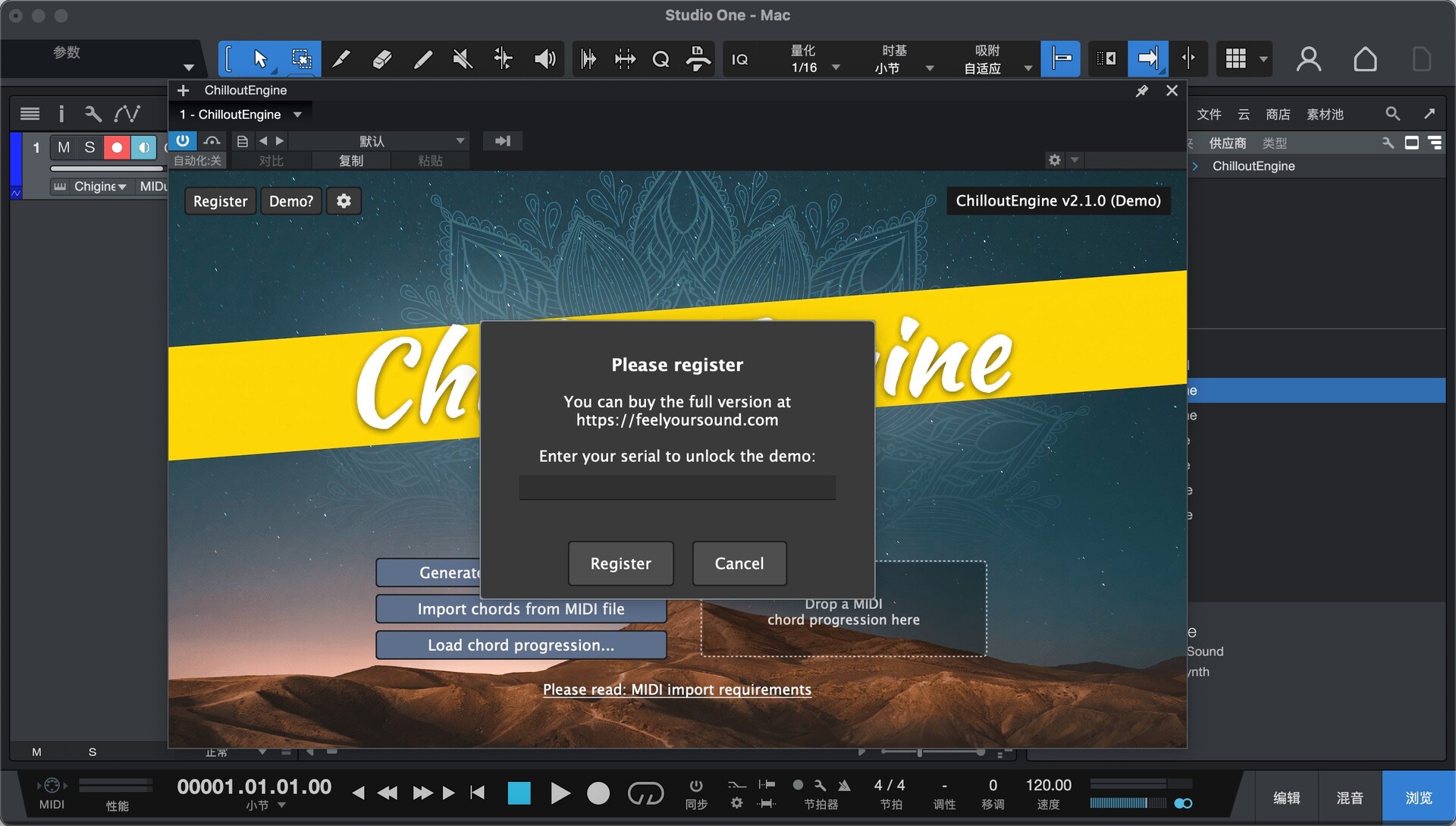Select the Split knife tool
Viewport: 1456px width, 826px height.
(341, 58)
